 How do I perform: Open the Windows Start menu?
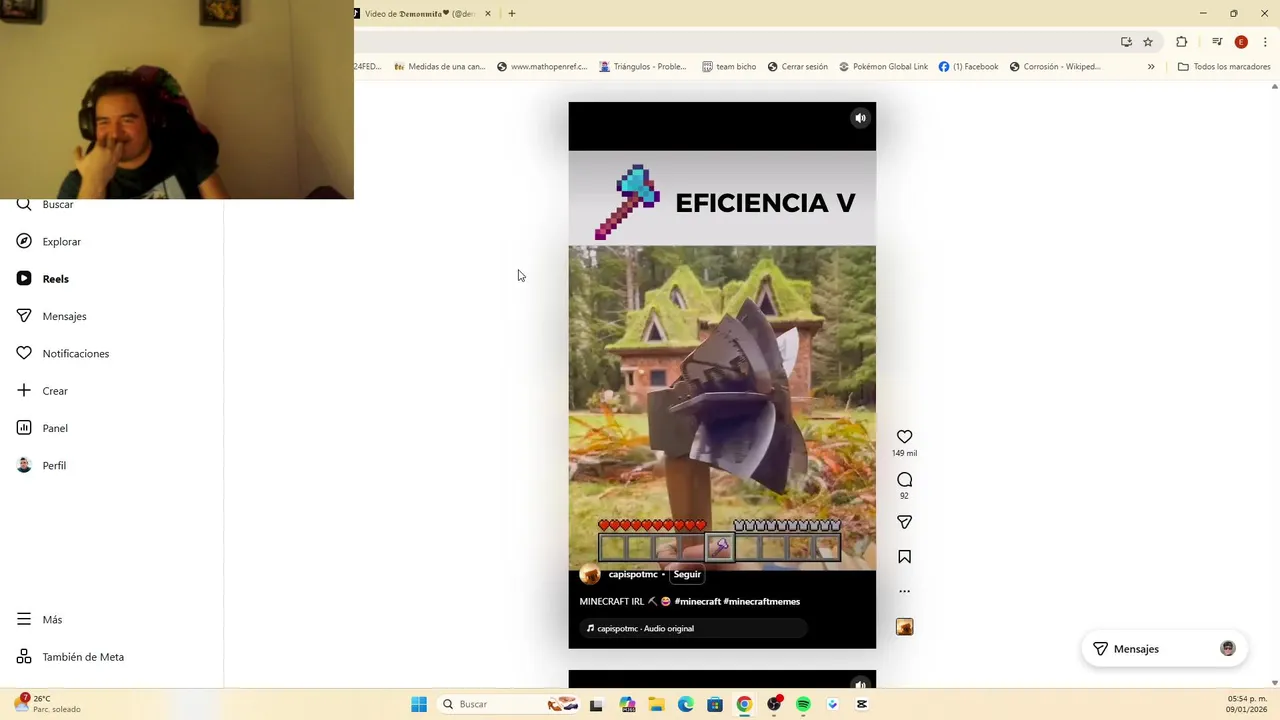pyautogui.click(x=419, y=704)
